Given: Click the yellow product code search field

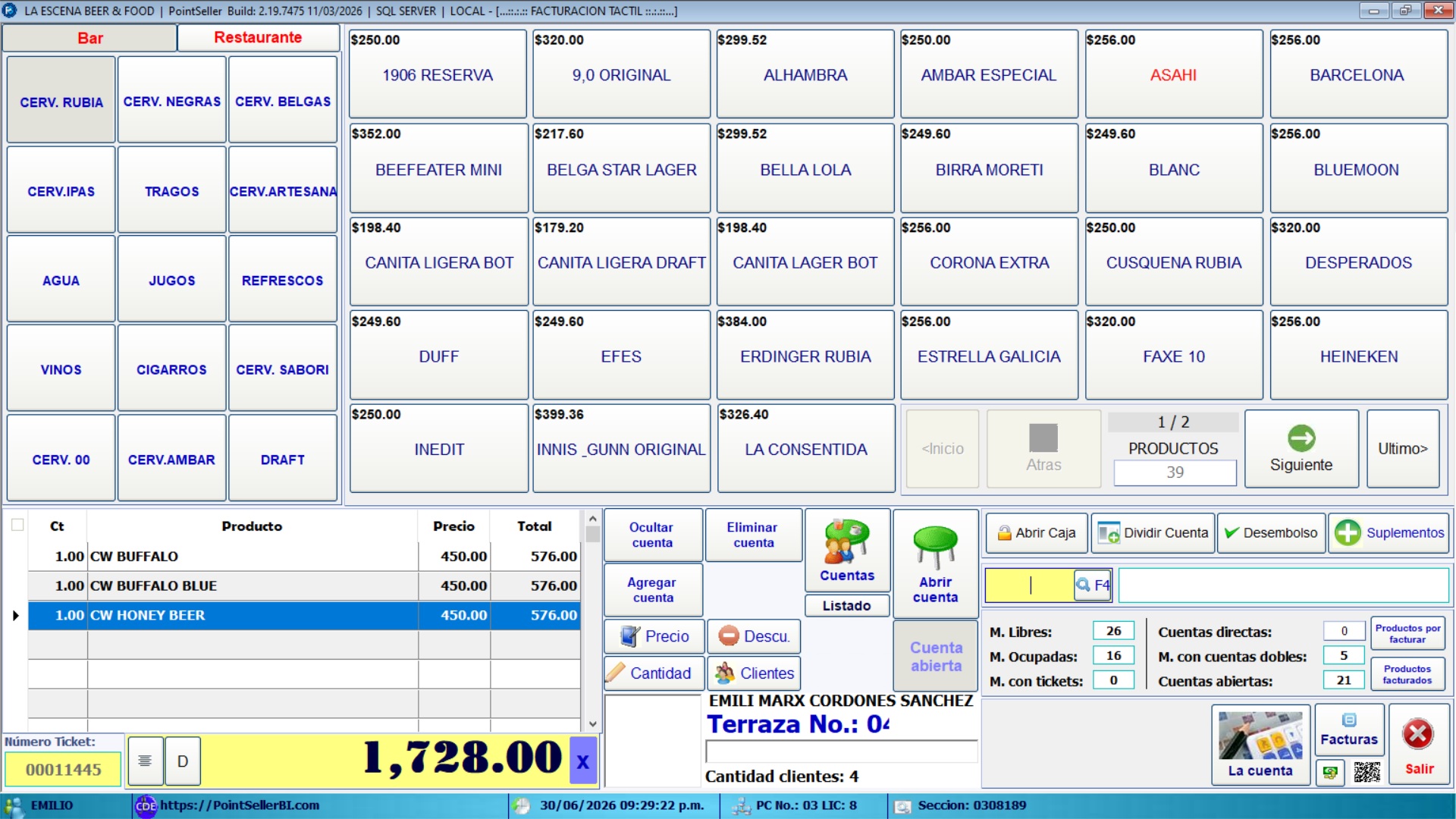Looking at the screenshot, I should (x=1029, y=585).
